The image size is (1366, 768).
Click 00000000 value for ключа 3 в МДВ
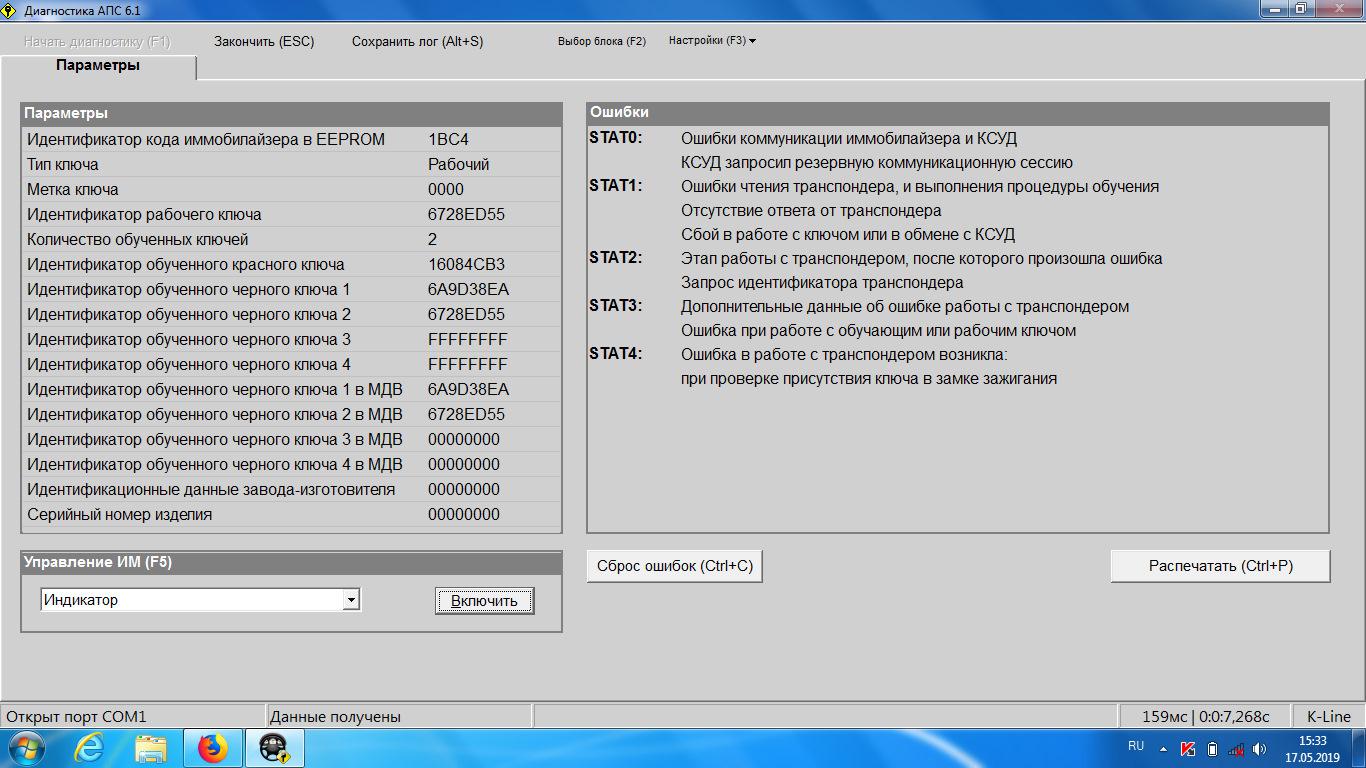point(464,440)
